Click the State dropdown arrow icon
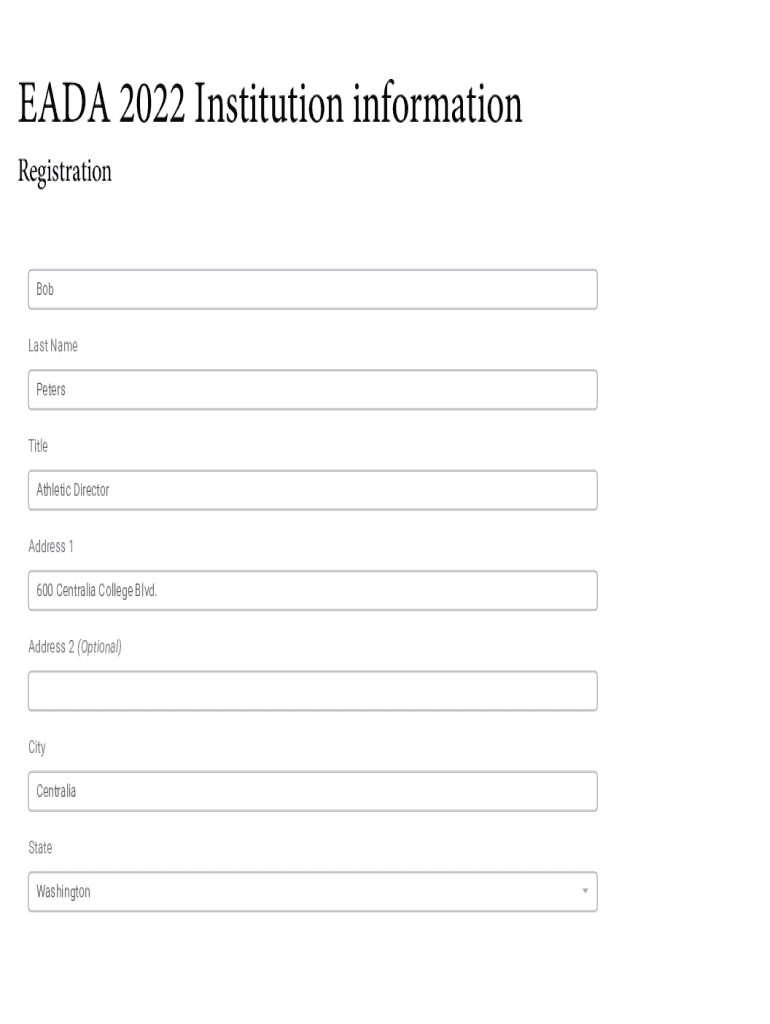 click(x=585, y=891)
